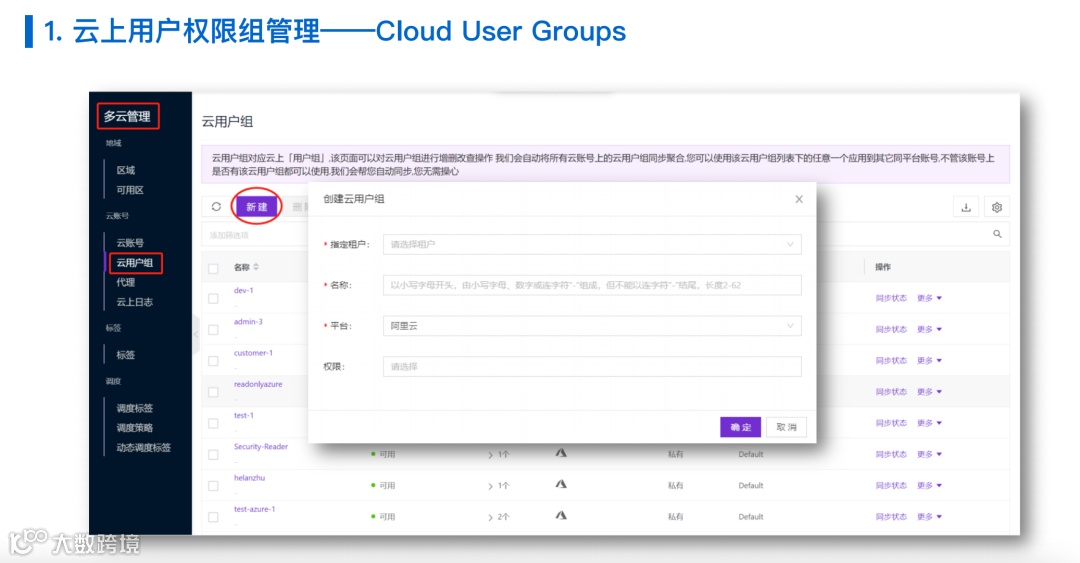Check the test-azure-1 row checkbox
This screenshot has height=563, width=1080.
214,516
